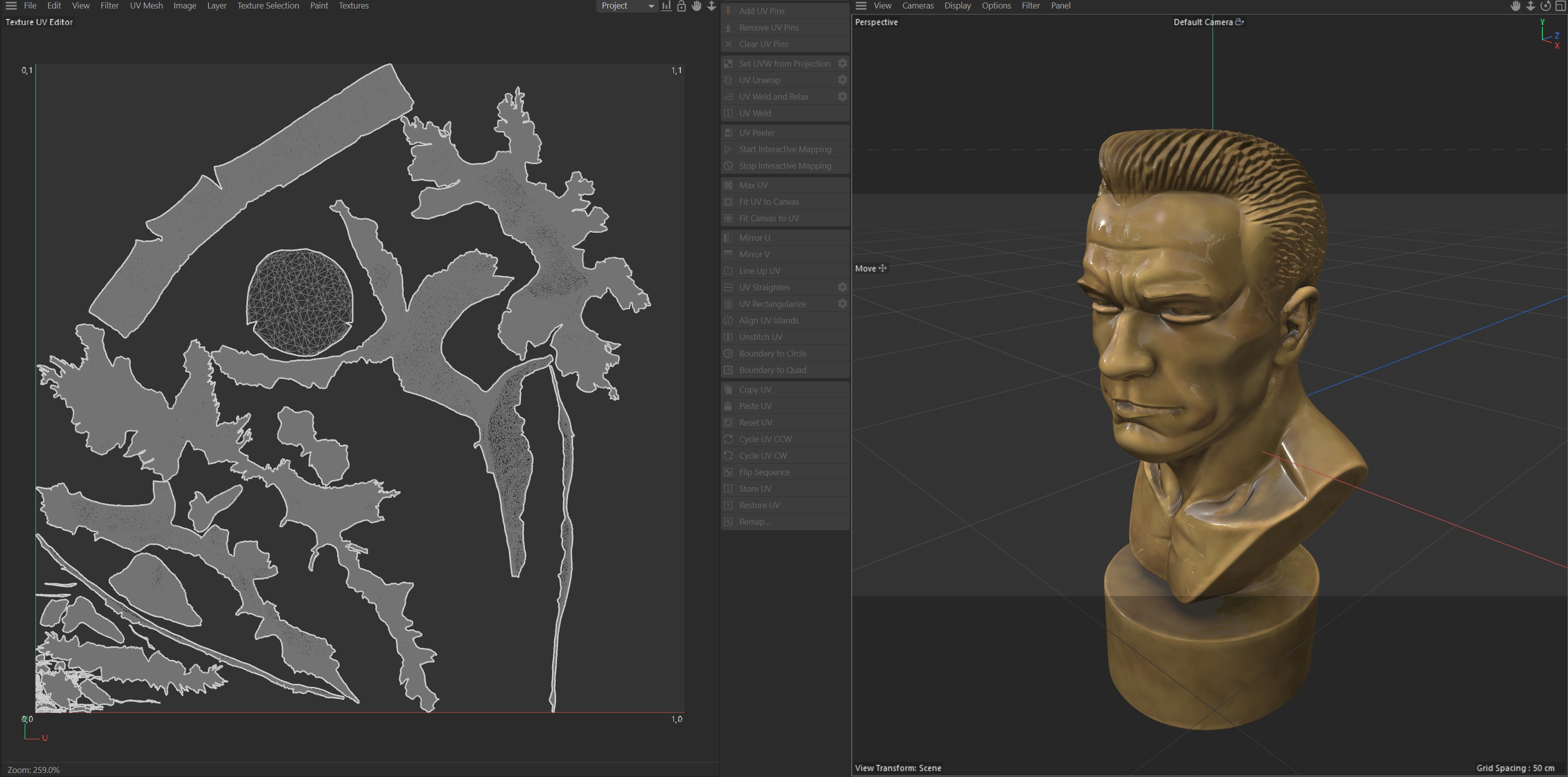This screenshot has height=777, width=1568.
Task: Click the circular UV island in canvas
Action: point(300,302)
